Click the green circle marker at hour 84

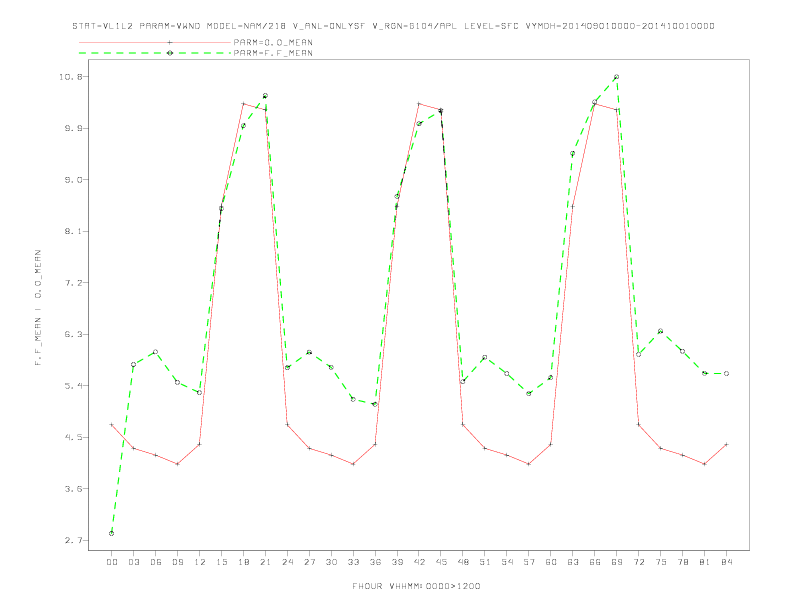click(726, 374)
